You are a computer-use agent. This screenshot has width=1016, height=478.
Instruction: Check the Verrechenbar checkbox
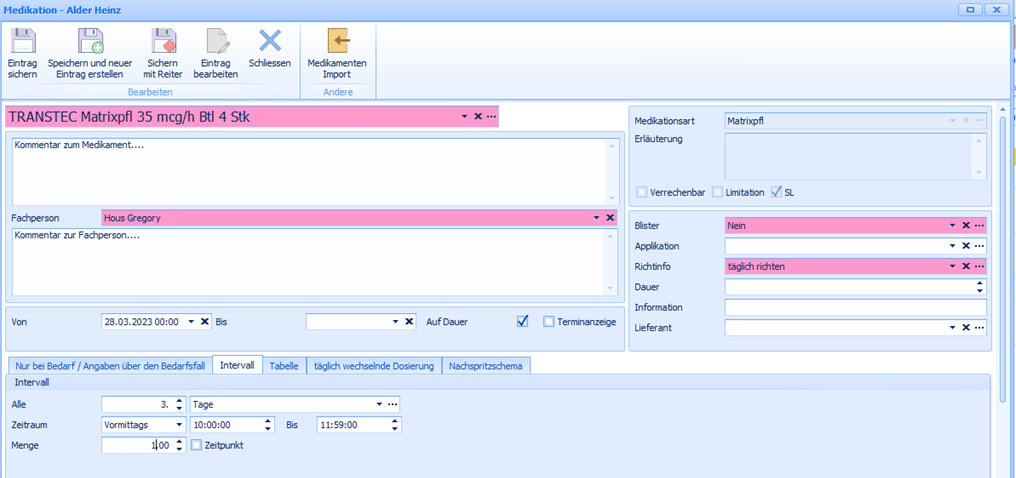(x=641, y=192)
